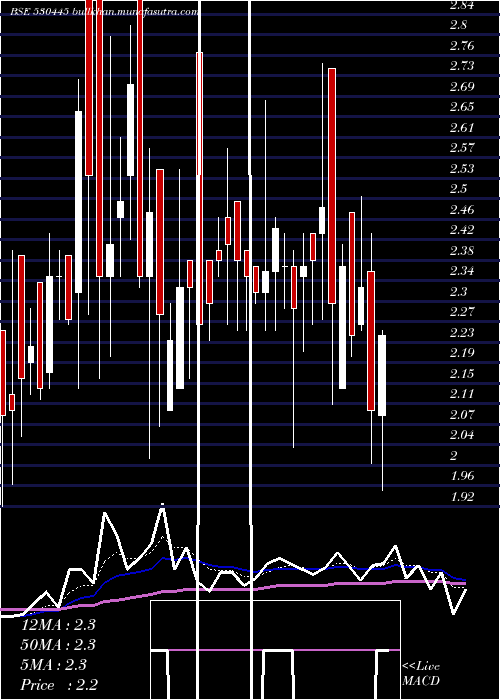Click the 2.11 axis value

point(462,394)
